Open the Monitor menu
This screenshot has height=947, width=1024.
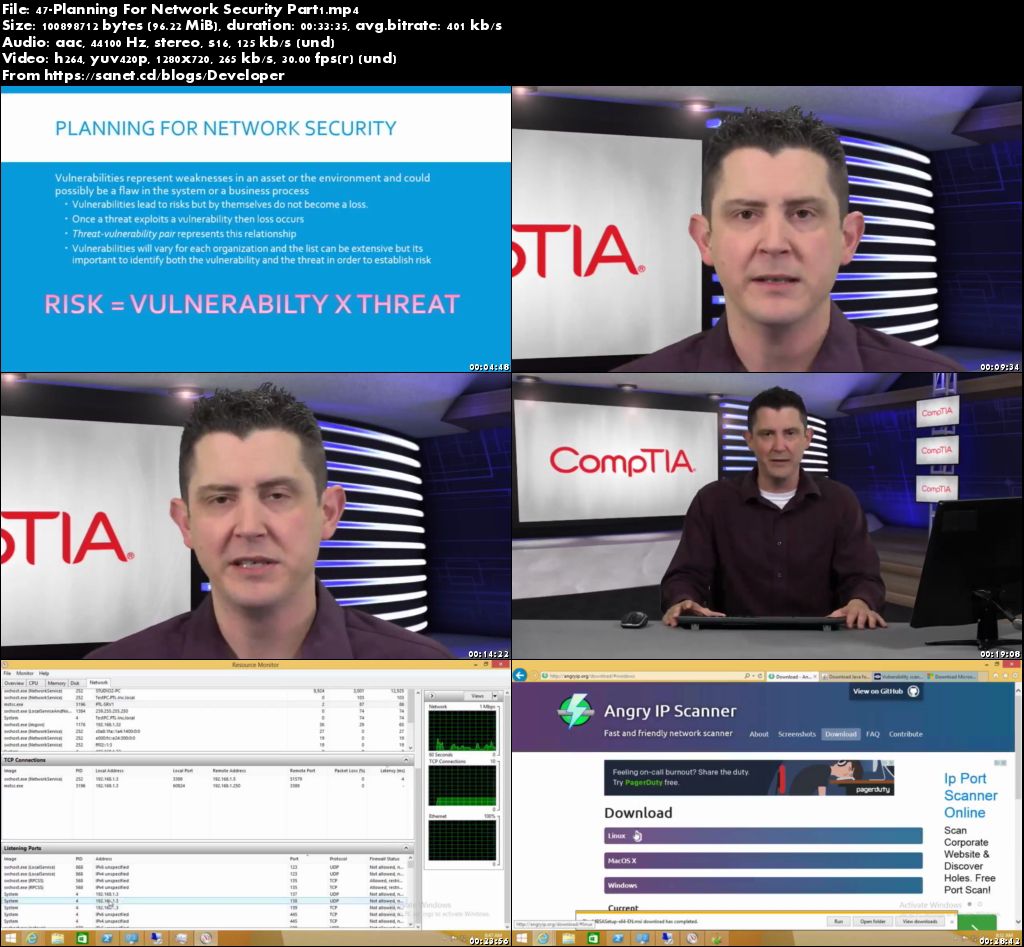tap(25, 673)
